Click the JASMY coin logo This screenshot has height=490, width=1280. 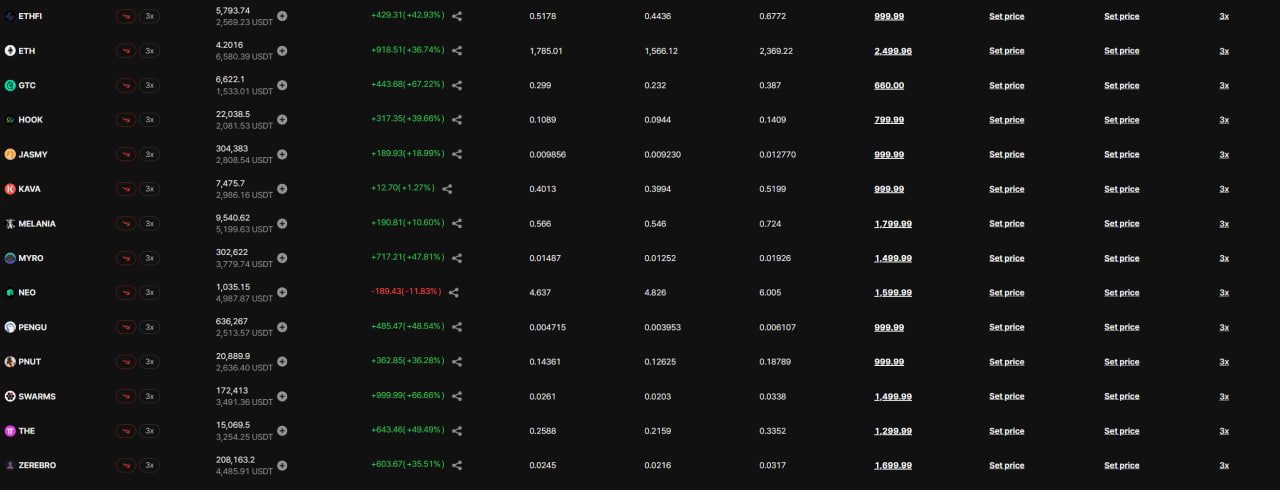[10, 154]
